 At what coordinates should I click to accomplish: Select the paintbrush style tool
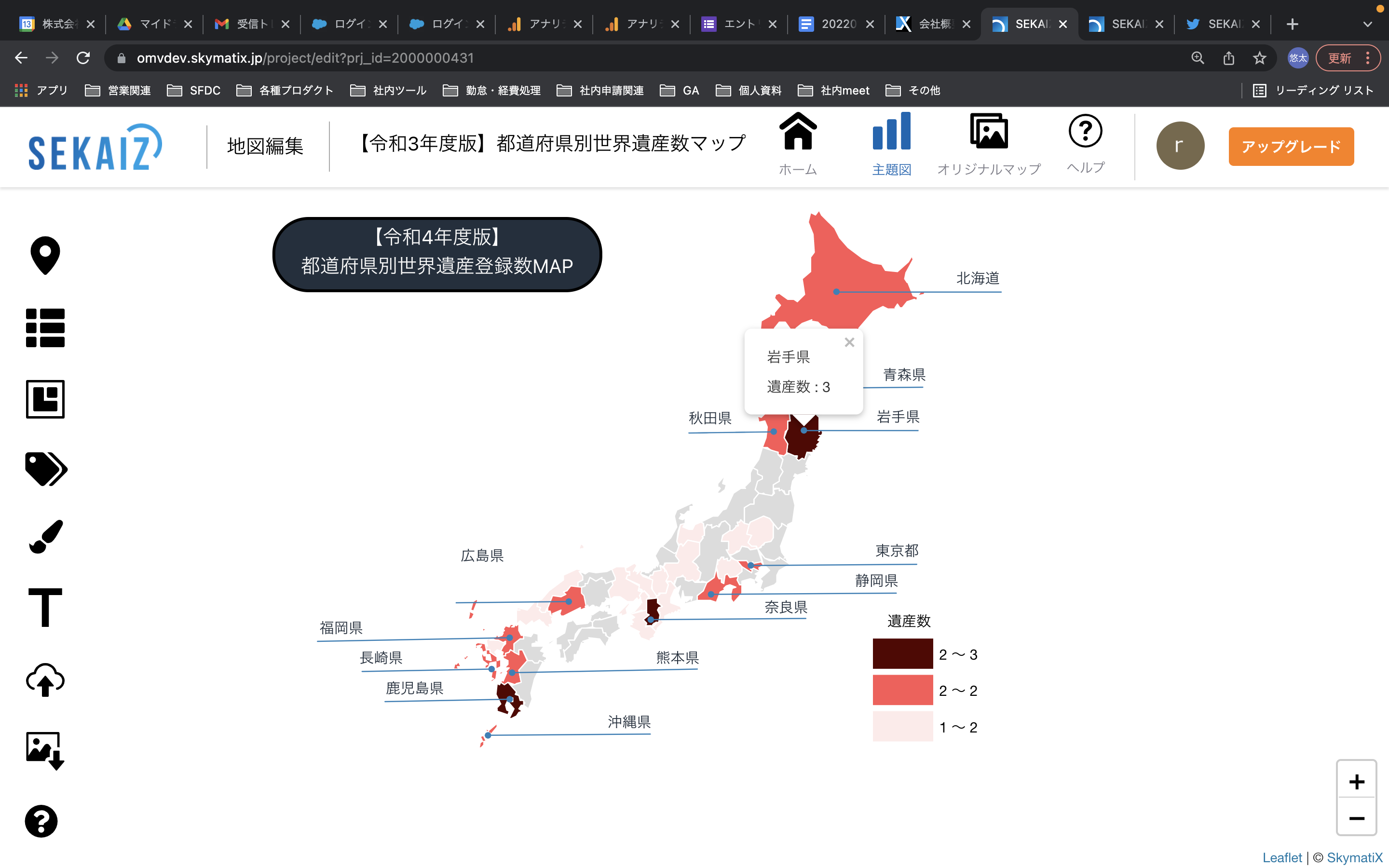coord(46,537)
